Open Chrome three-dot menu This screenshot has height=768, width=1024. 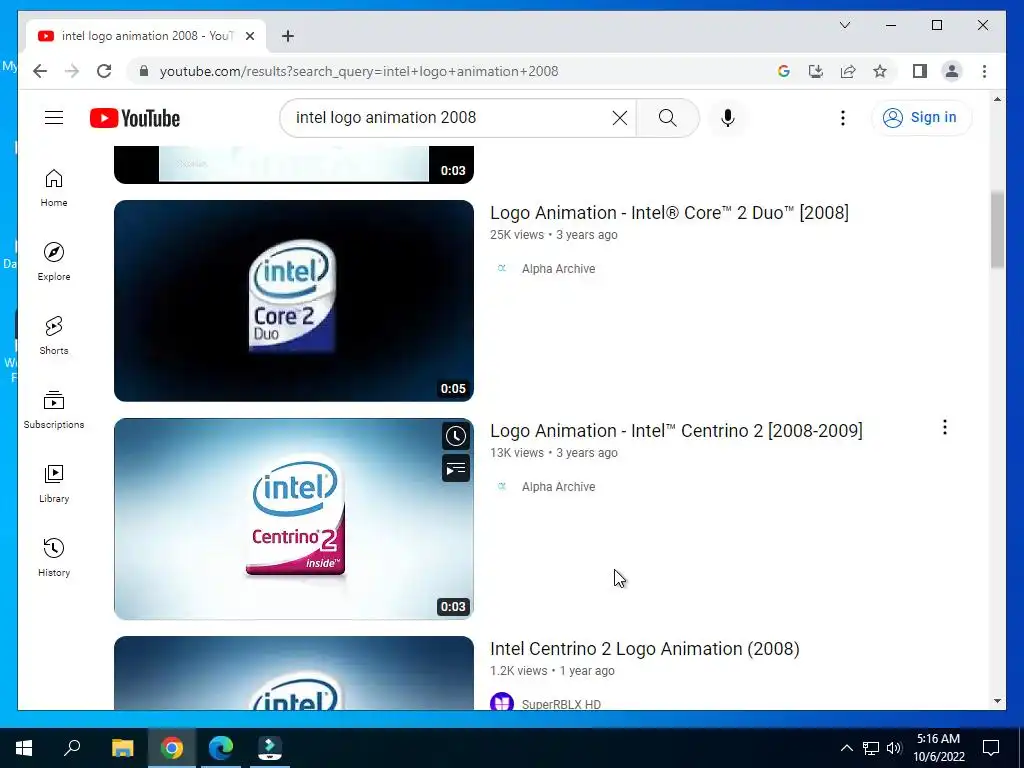984,71
